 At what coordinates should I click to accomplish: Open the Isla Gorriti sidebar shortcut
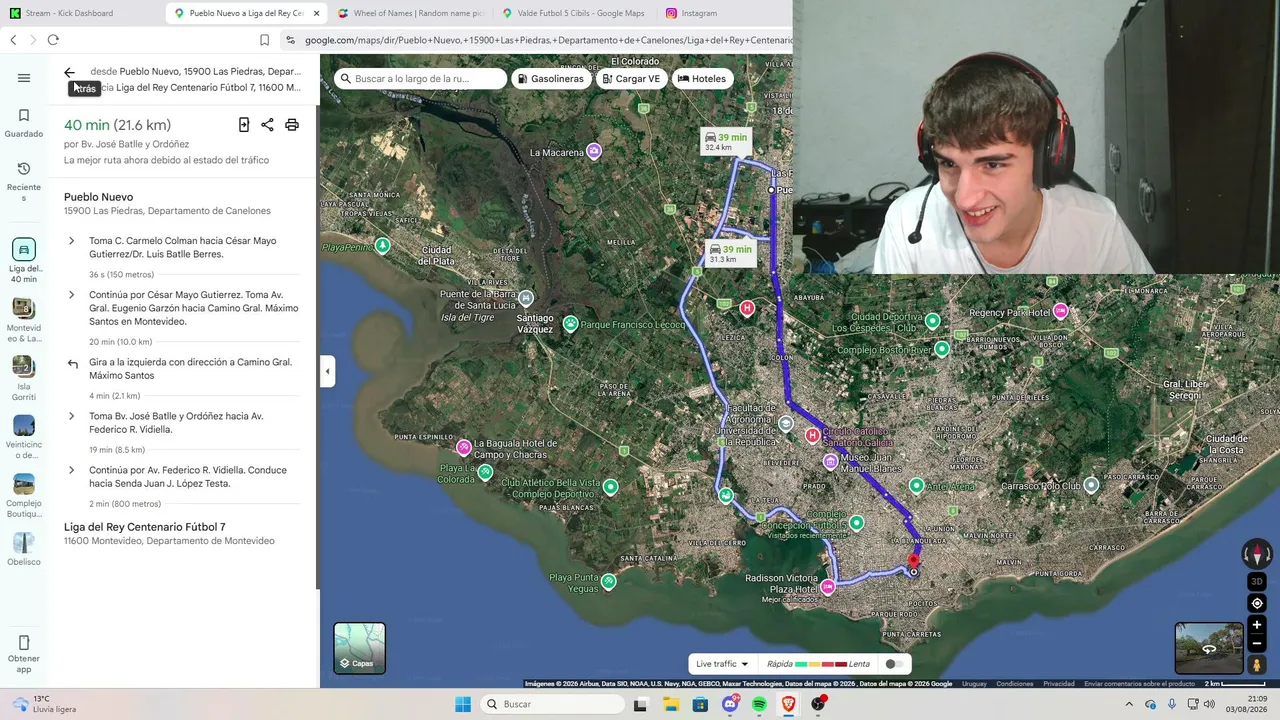click(x=24, y=379)
